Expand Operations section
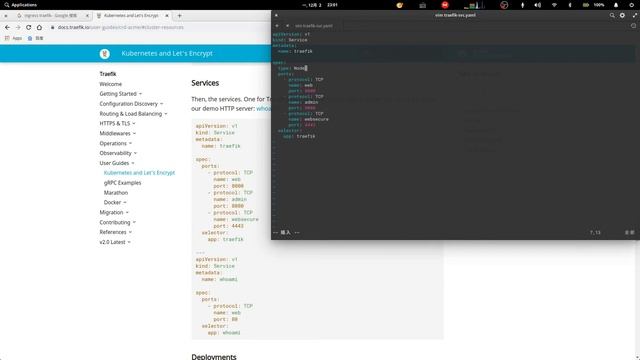 pos(116,143)
